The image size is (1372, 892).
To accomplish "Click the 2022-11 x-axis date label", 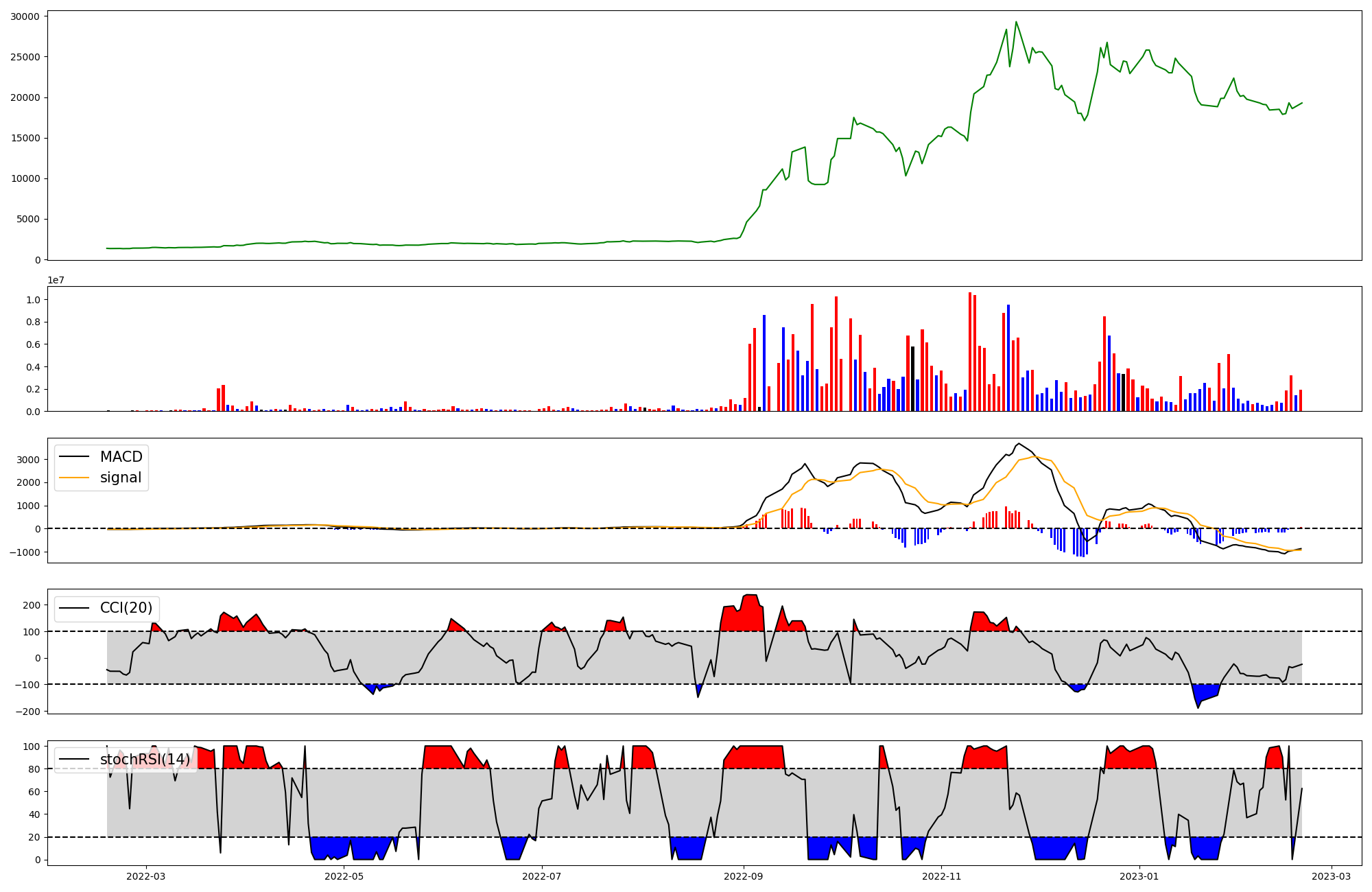I will [x=942, y=876].
